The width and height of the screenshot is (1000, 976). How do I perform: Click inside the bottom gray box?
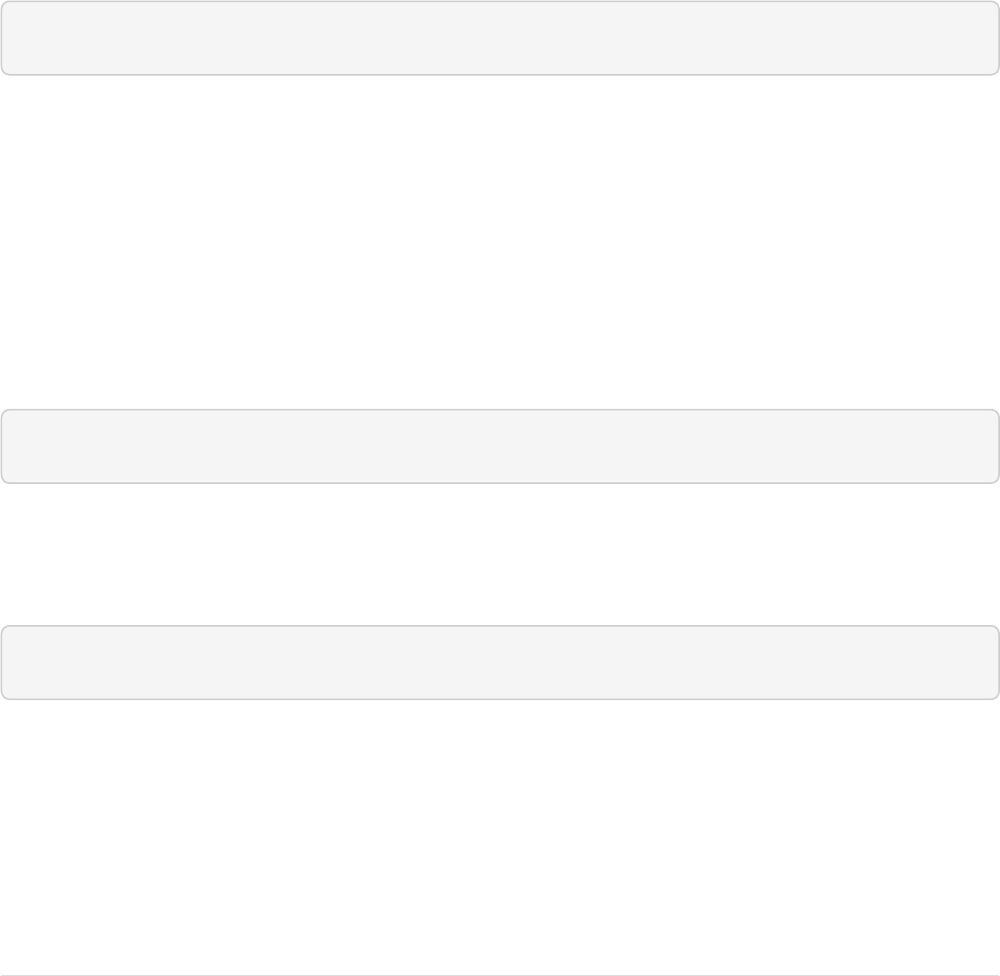(x=500, y=662)
